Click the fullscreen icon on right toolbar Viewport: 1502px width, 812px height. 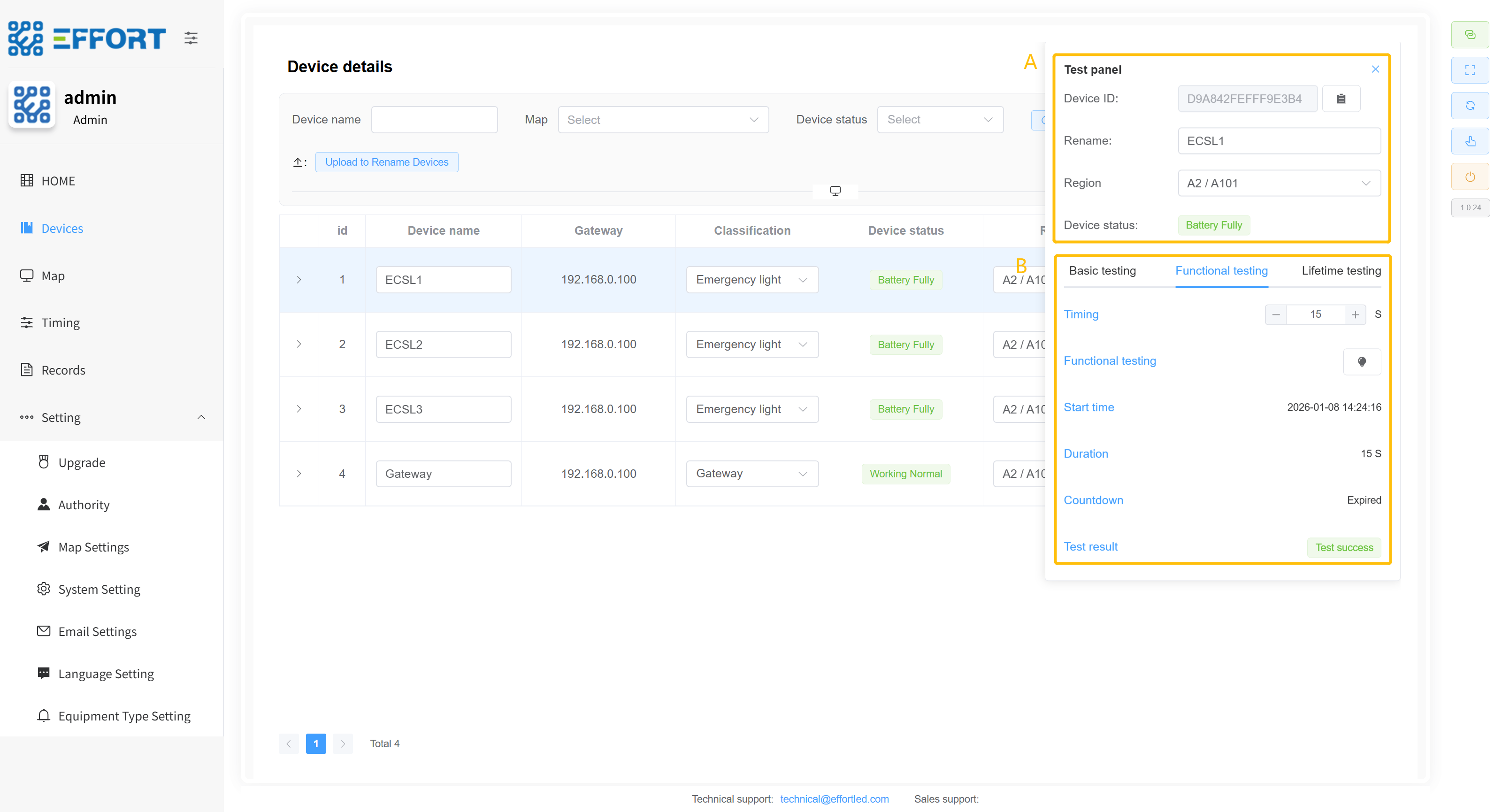tap(1470, 70)
